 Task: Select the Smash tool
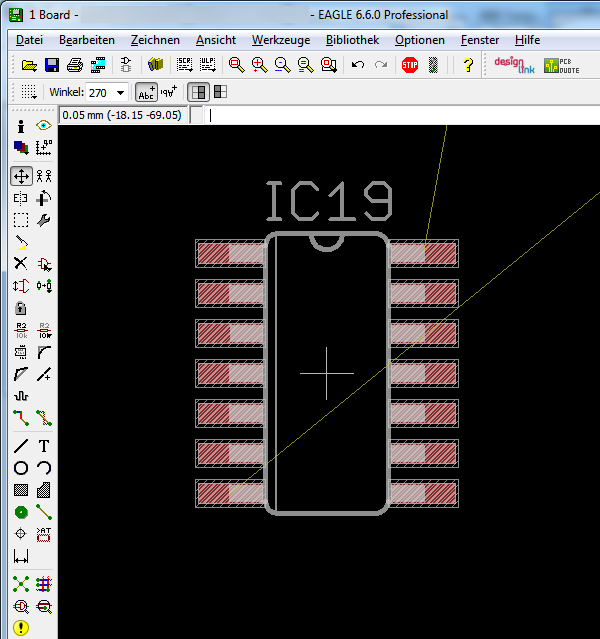coord(21,352)
